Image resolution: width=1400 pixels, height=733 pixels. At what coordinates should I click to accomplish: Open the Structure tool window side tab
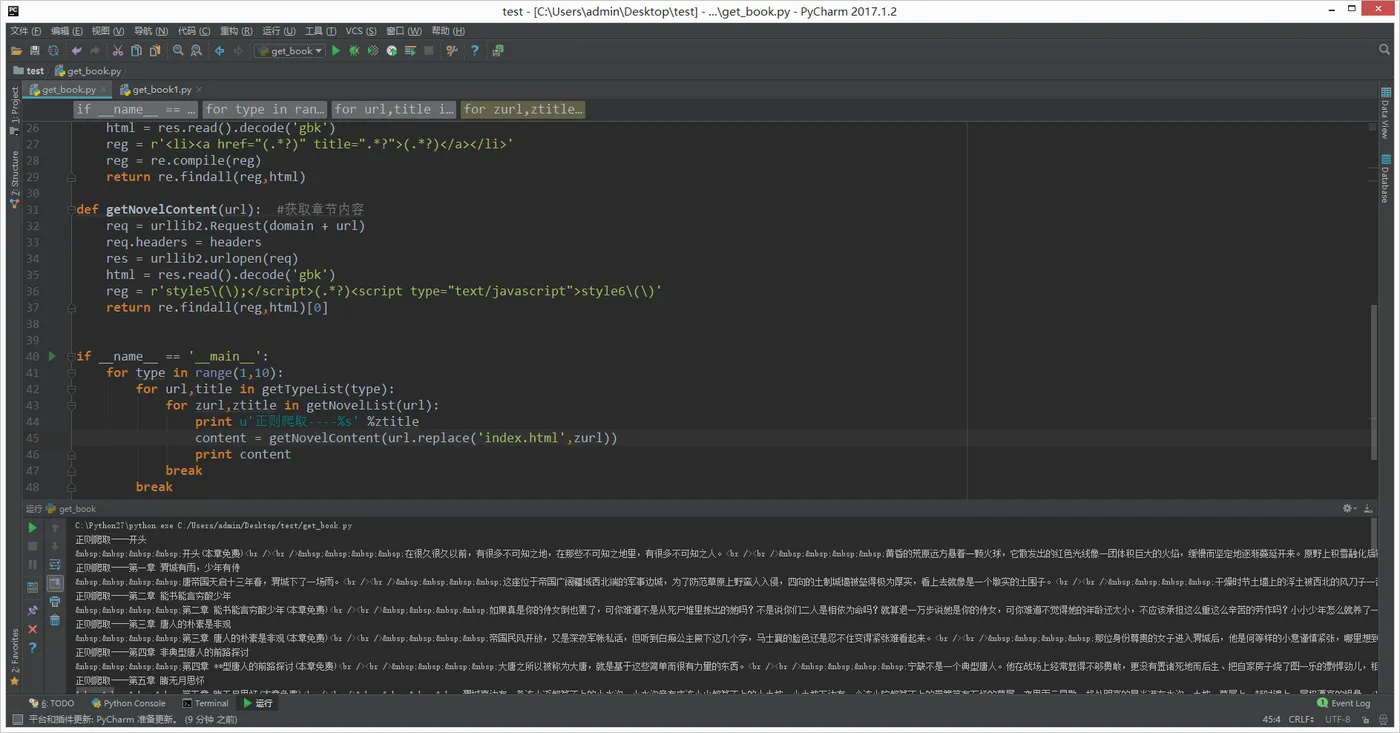tap(14, 180)
